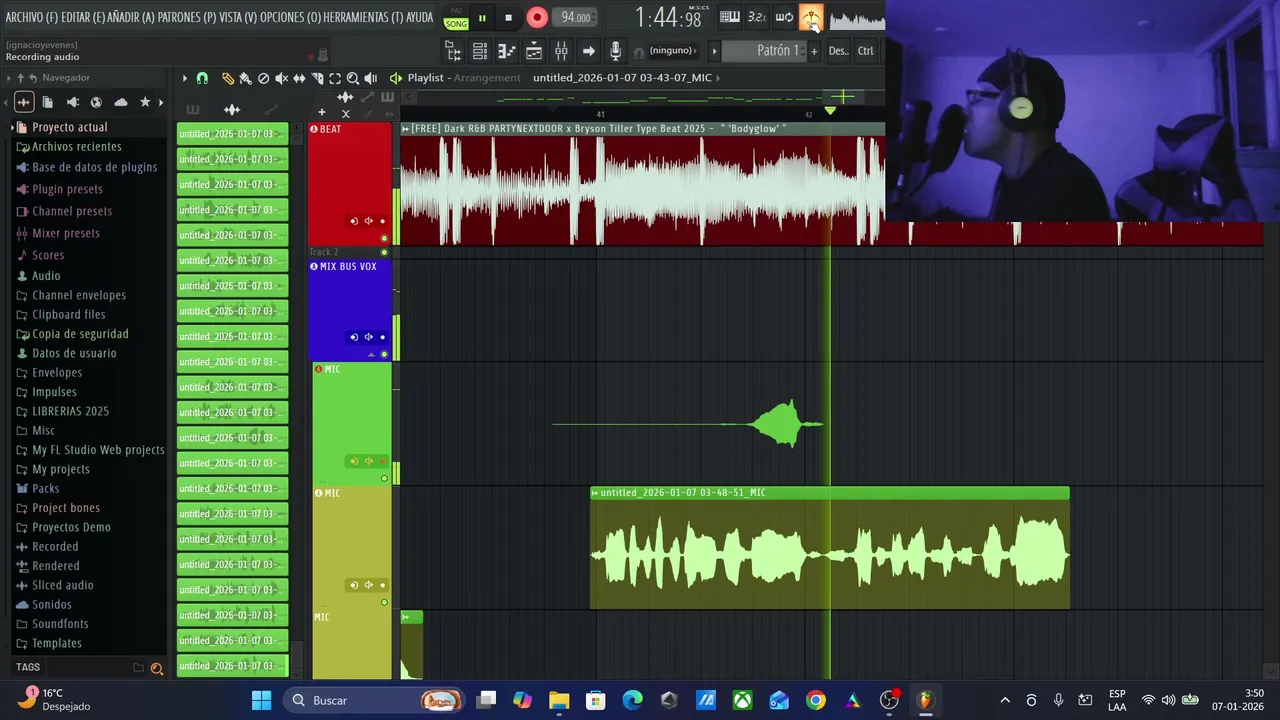Select the pencil draw tool
The image size is (1280, 720).
tap(228, 78)
